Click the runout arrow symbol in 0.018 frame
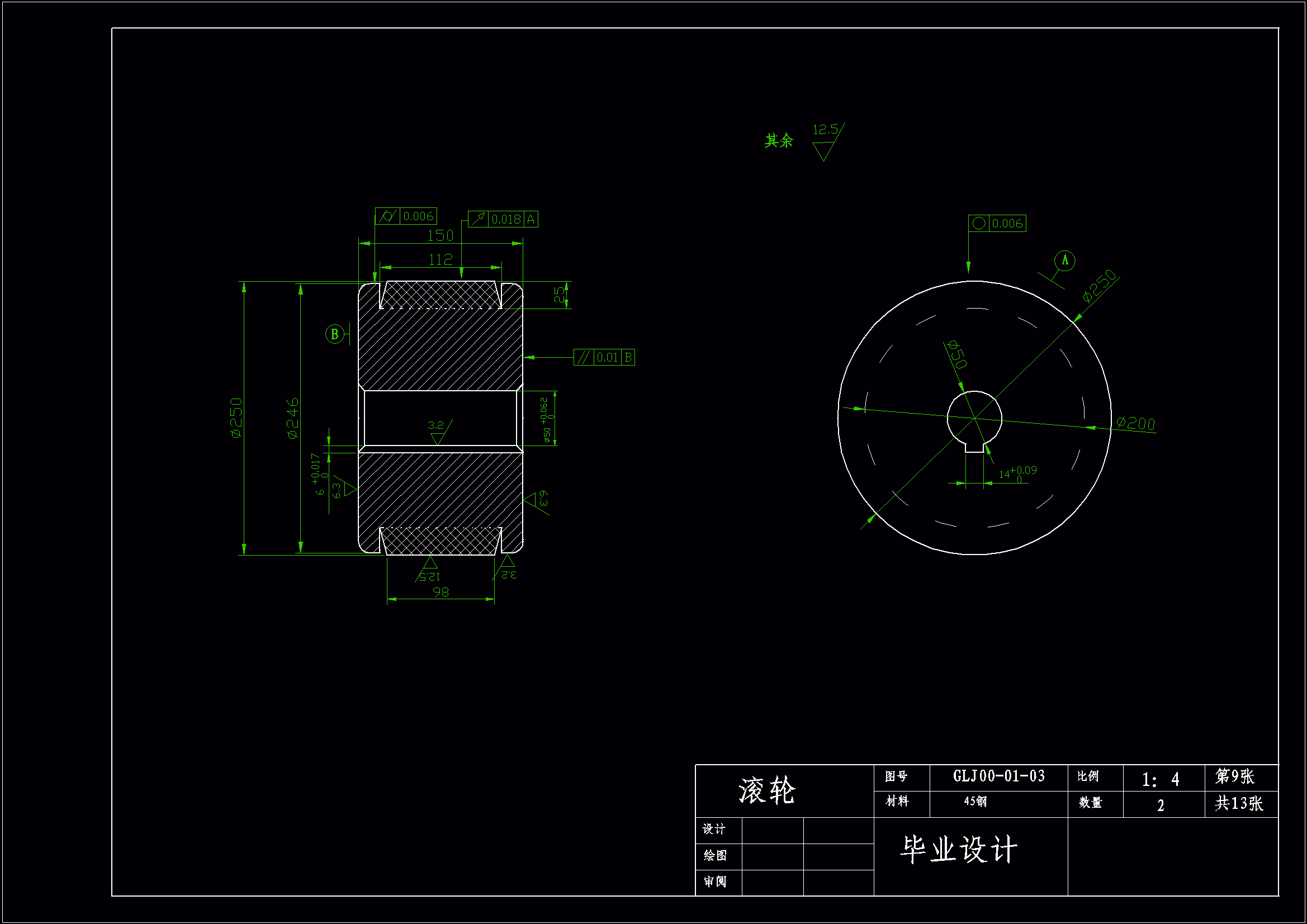This screenshot has width=1307, height=924. coord(478,219)
